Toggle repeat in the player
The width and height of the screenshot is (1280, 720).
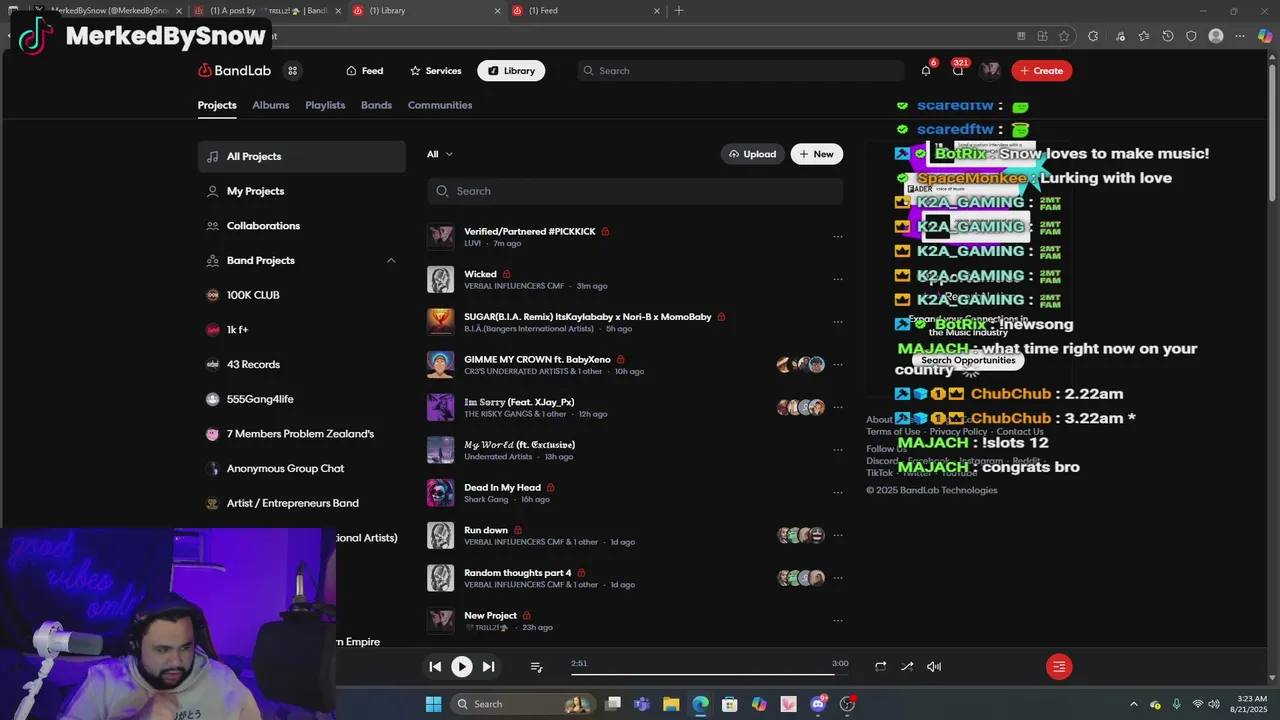click(x=880, y=667)
